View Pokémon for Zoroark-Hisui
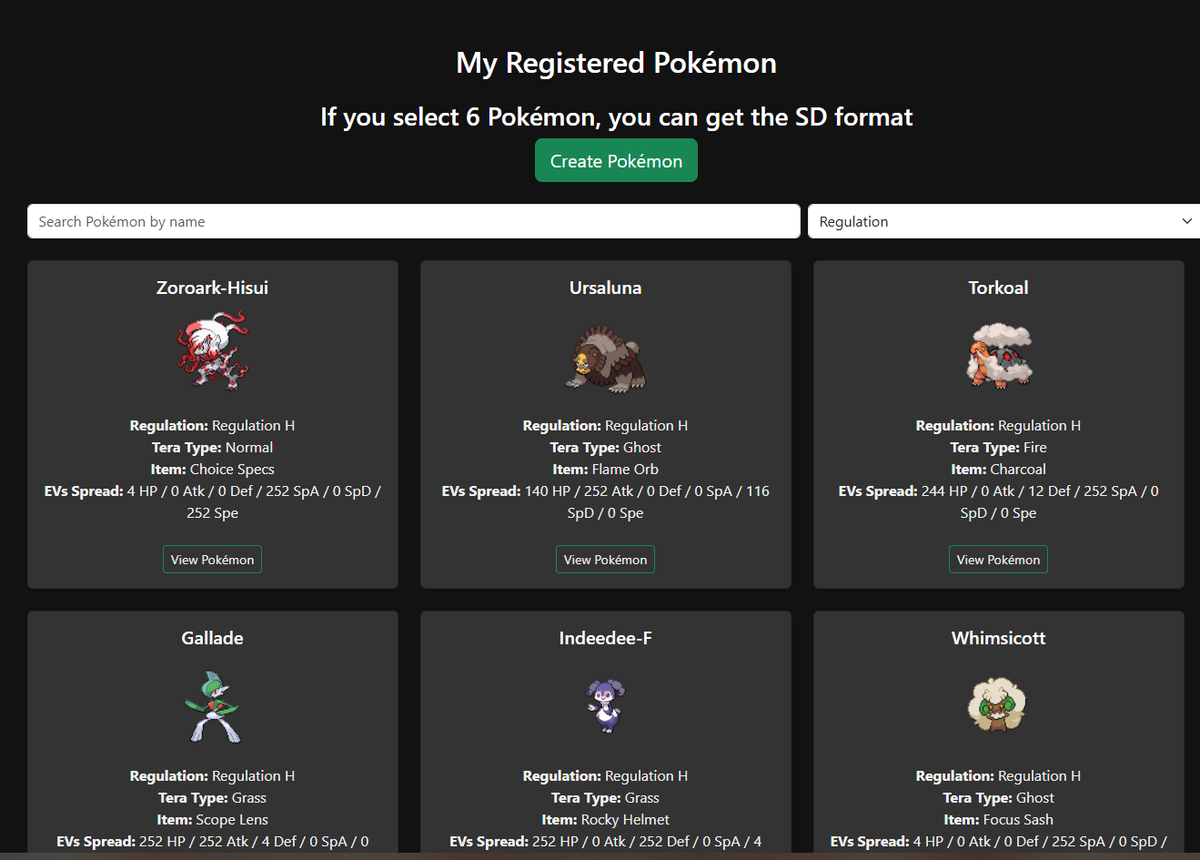Image resolution: width=1200 pixels, height=860 pixels. click(212, 560)
